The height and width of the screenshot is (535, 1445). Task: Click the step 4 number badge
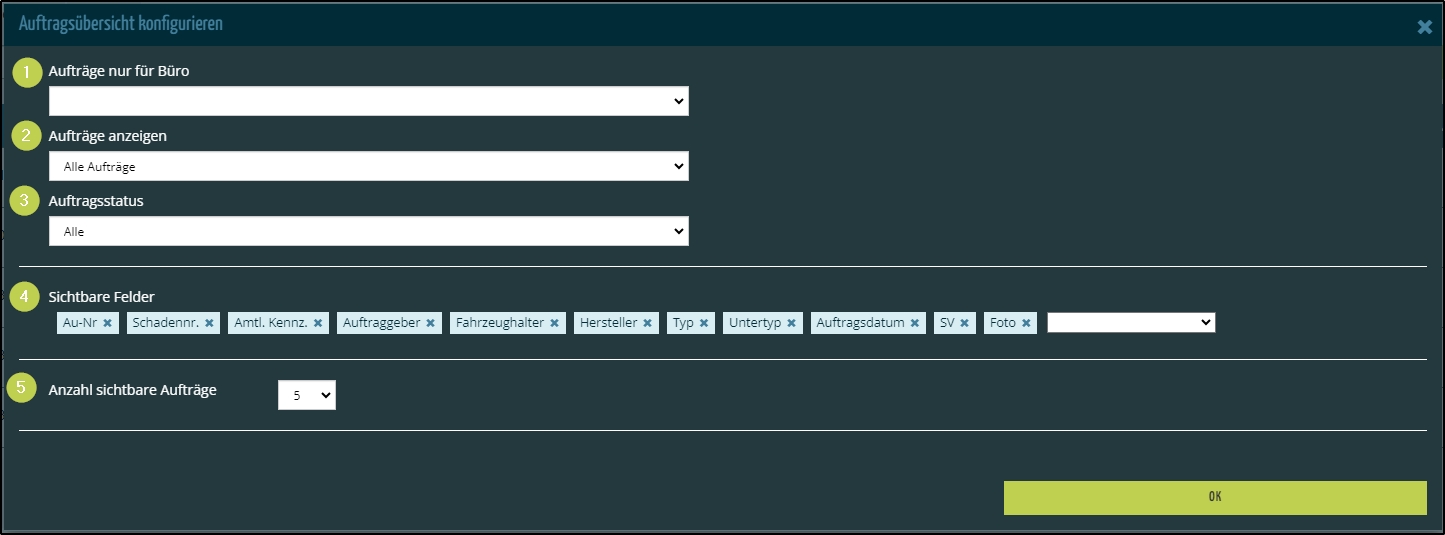click(25, 296)
